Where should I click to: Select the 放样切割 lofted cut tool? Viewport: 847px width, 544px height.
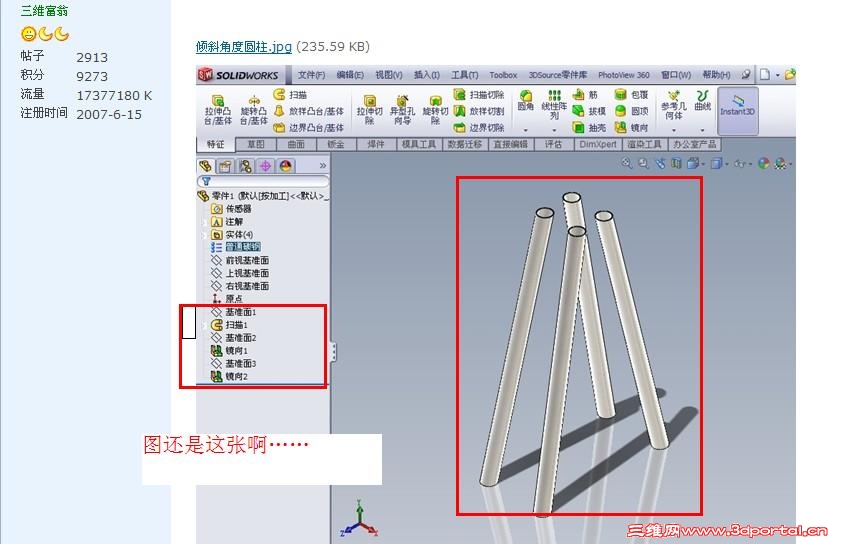[479, 111]
